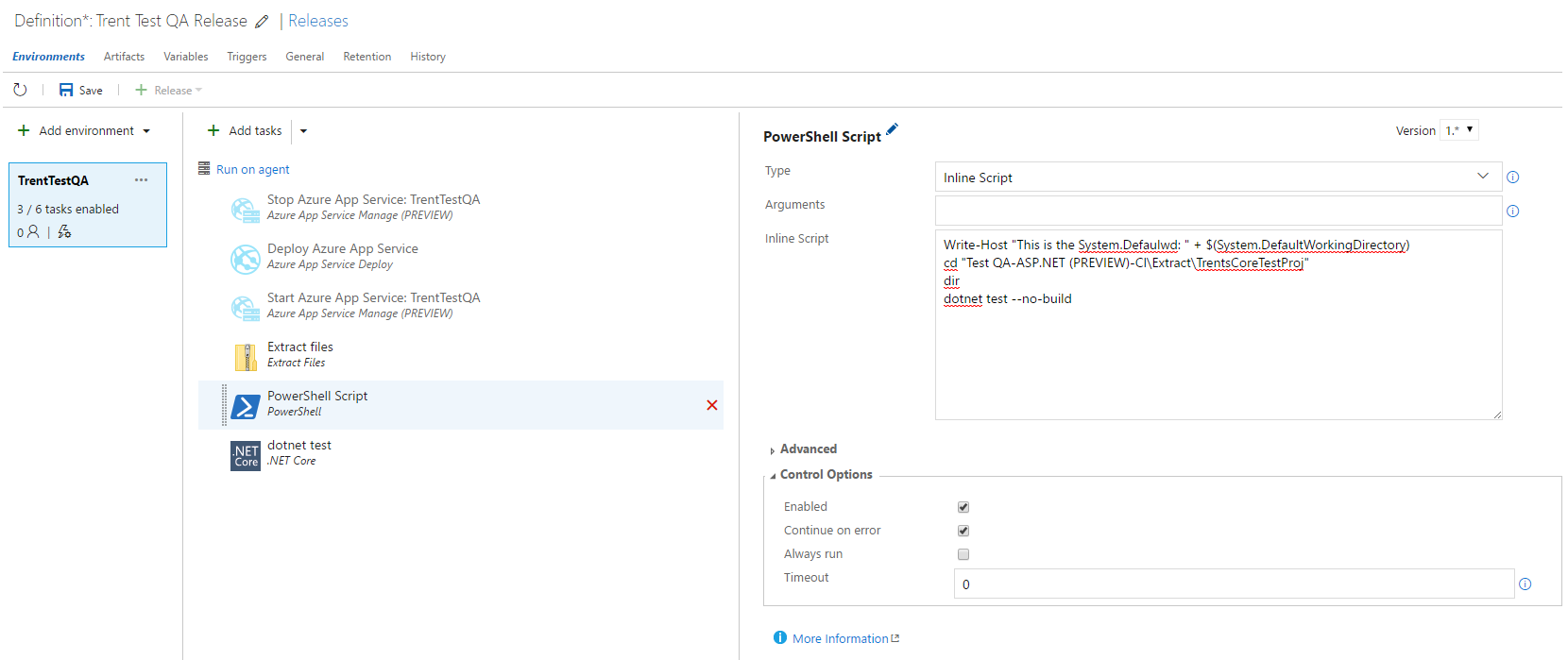Open deployment conditions icon on TrentTestQA
Image resolution: width=1568 pixels, height=660 pixels.
64,231
